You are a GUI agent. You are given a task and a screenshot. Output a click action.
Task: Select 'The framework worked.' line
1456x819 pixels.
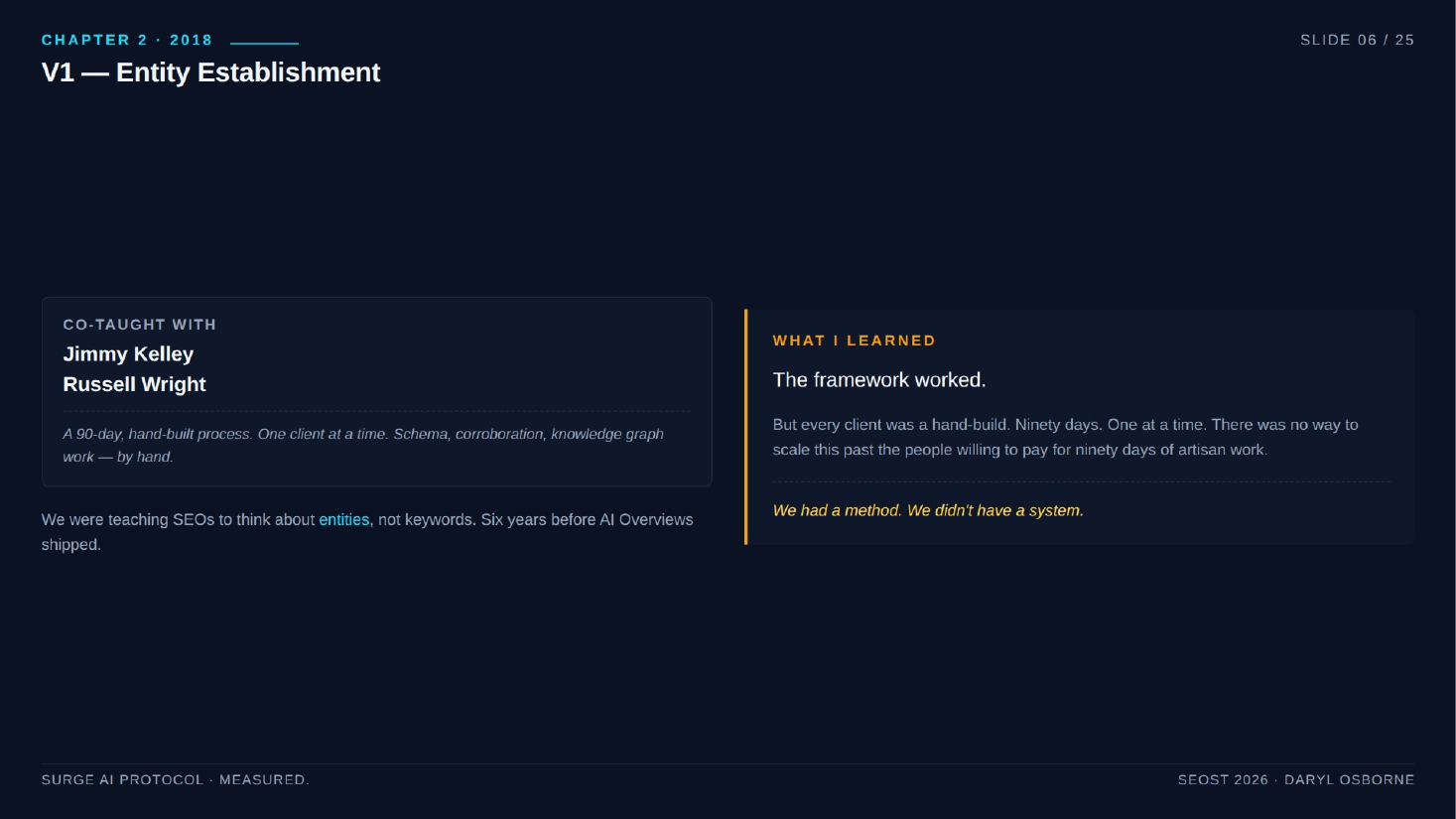(x=879, y=380)
